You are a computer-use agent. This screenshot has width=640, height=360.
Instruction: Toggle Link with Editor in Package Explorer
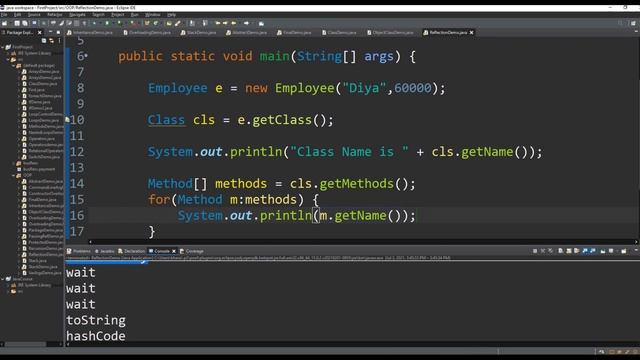click(x=51, y=40)
